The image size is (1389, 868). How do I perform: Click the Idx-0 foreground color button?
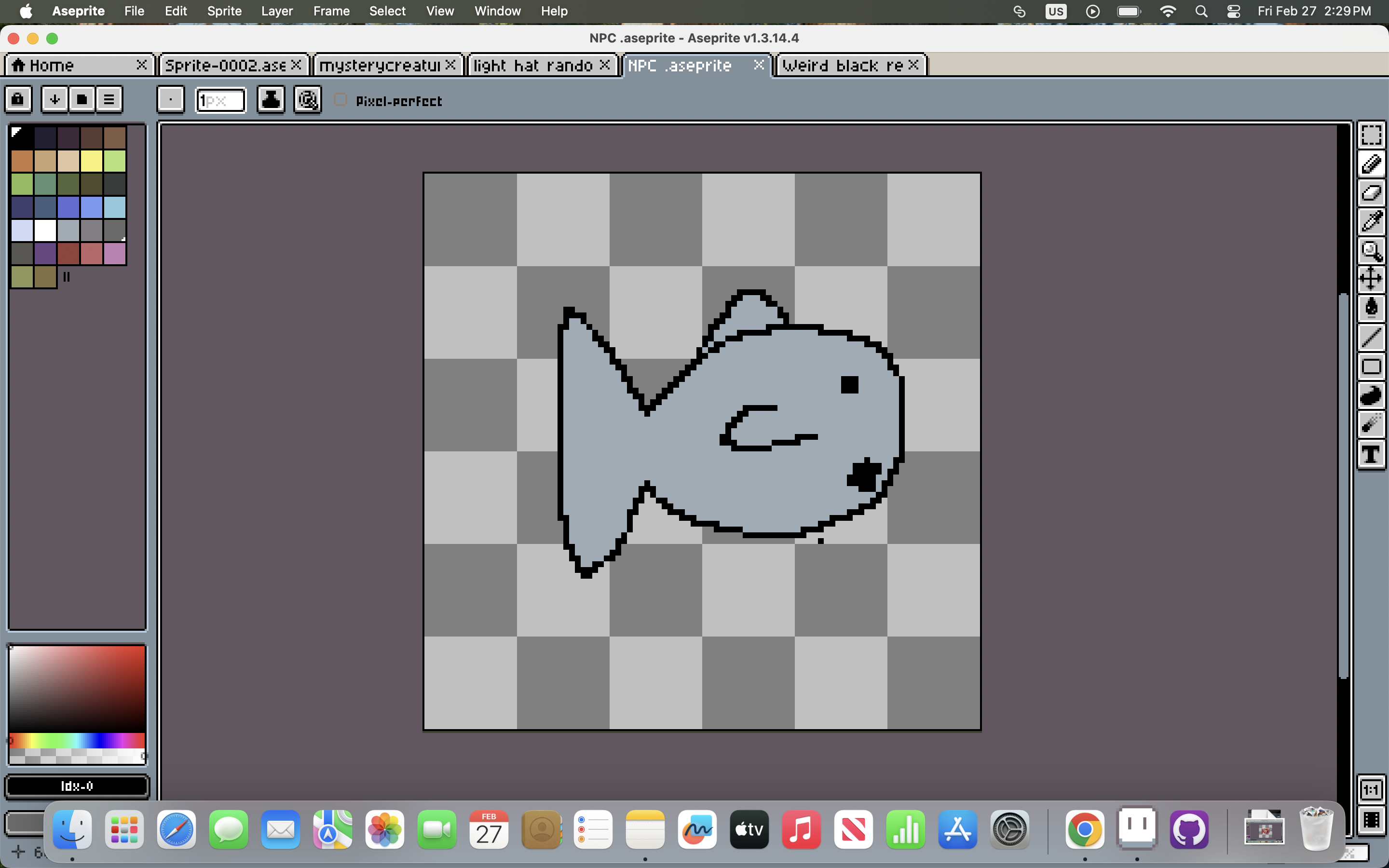(77, 786)
